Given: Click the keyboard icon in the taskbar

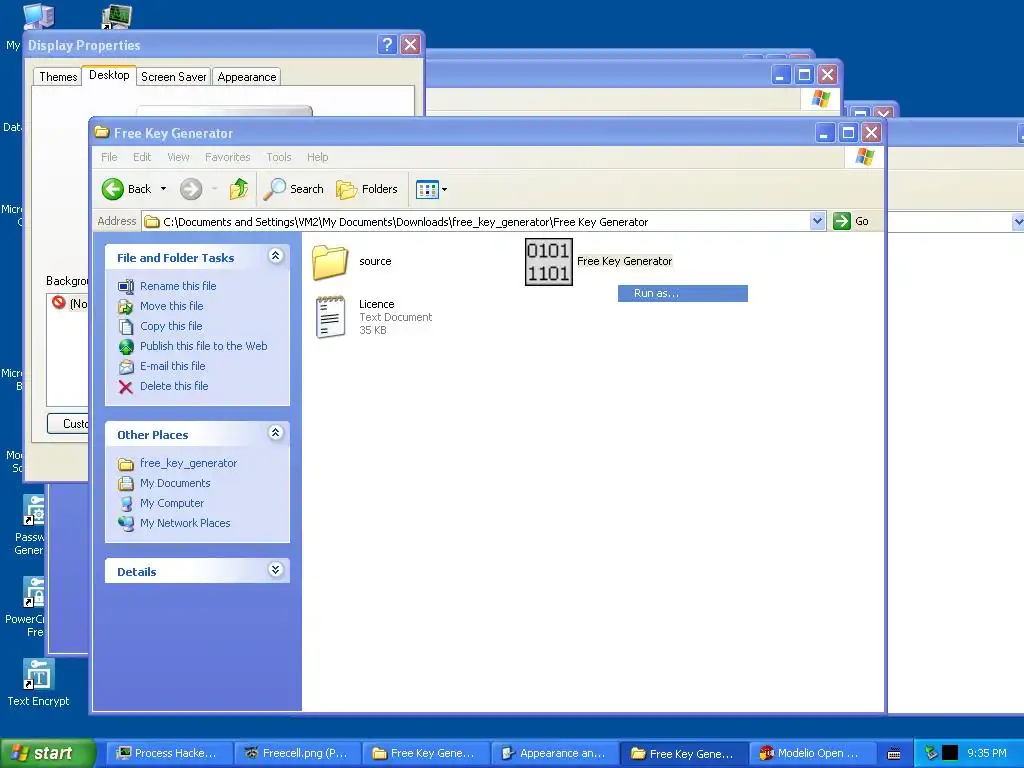Looking at the screenshot, I should 895,754.
